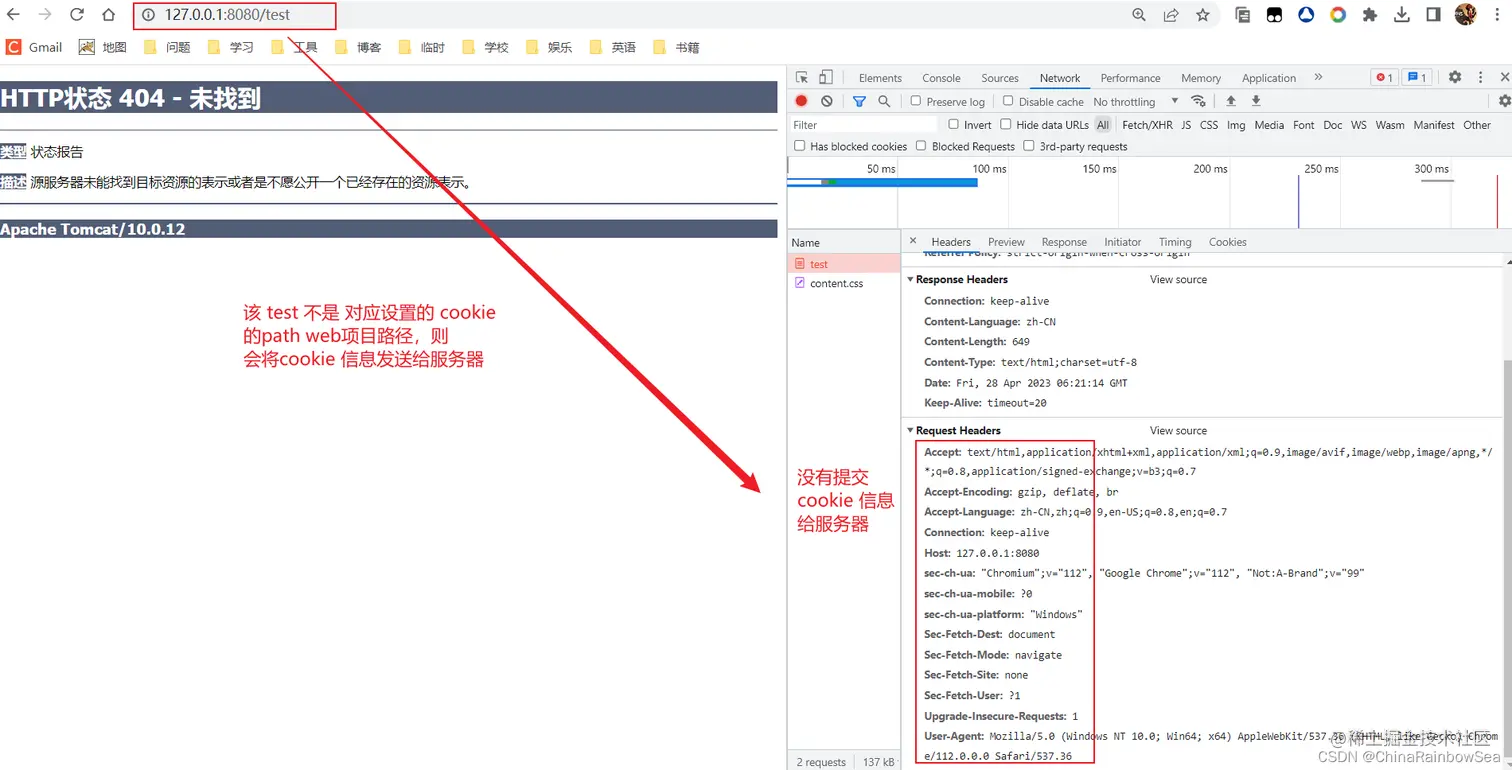
Task: Open network conditions wifi icon
Action: [x=1198, y=101]
